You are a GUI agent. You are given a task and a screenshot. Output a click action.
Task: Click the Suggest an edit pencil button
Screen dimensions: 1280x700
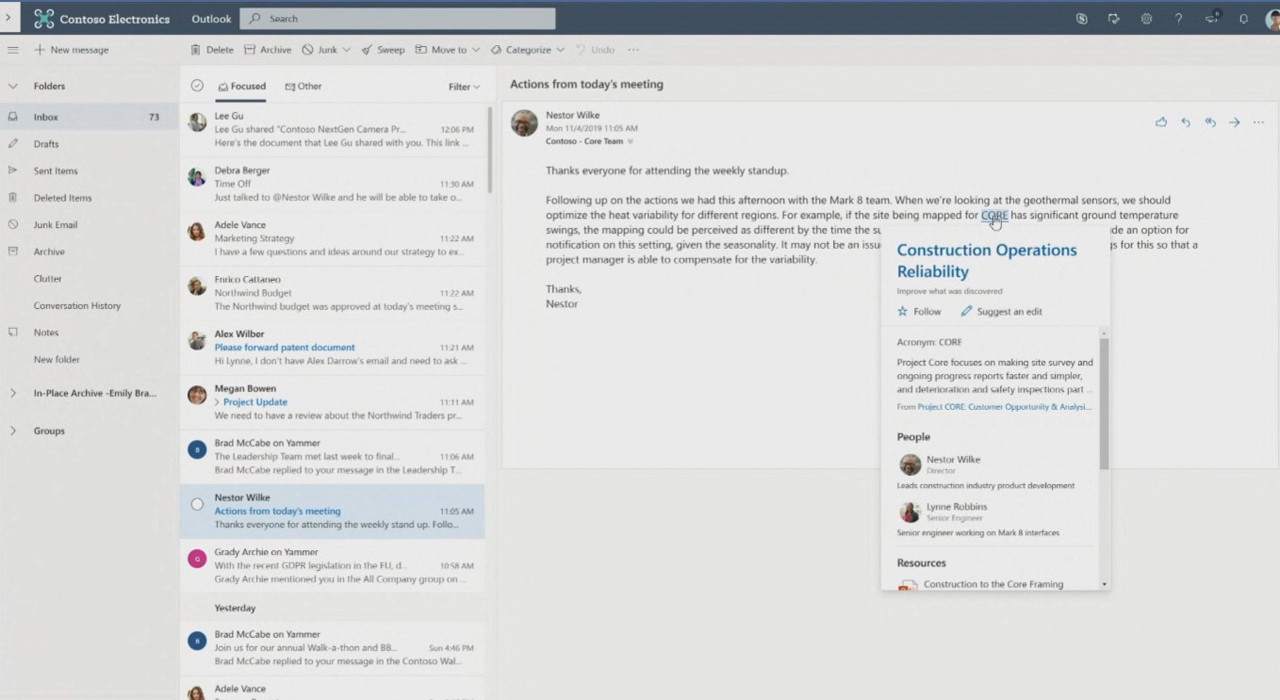pyautogui.click(x=1001, y=311)
